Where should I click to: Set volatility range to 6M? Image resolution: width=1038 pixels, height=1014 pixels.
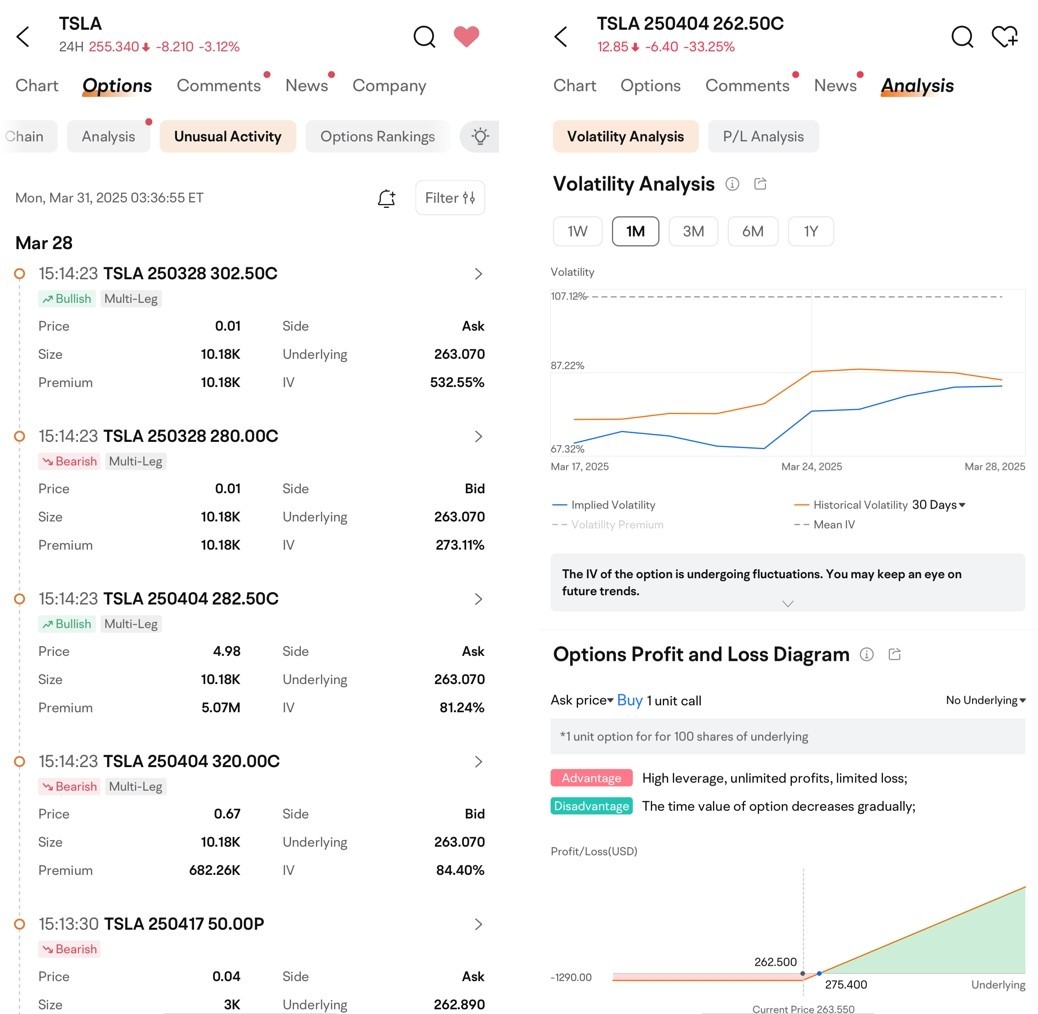click(x=753, y=232)
